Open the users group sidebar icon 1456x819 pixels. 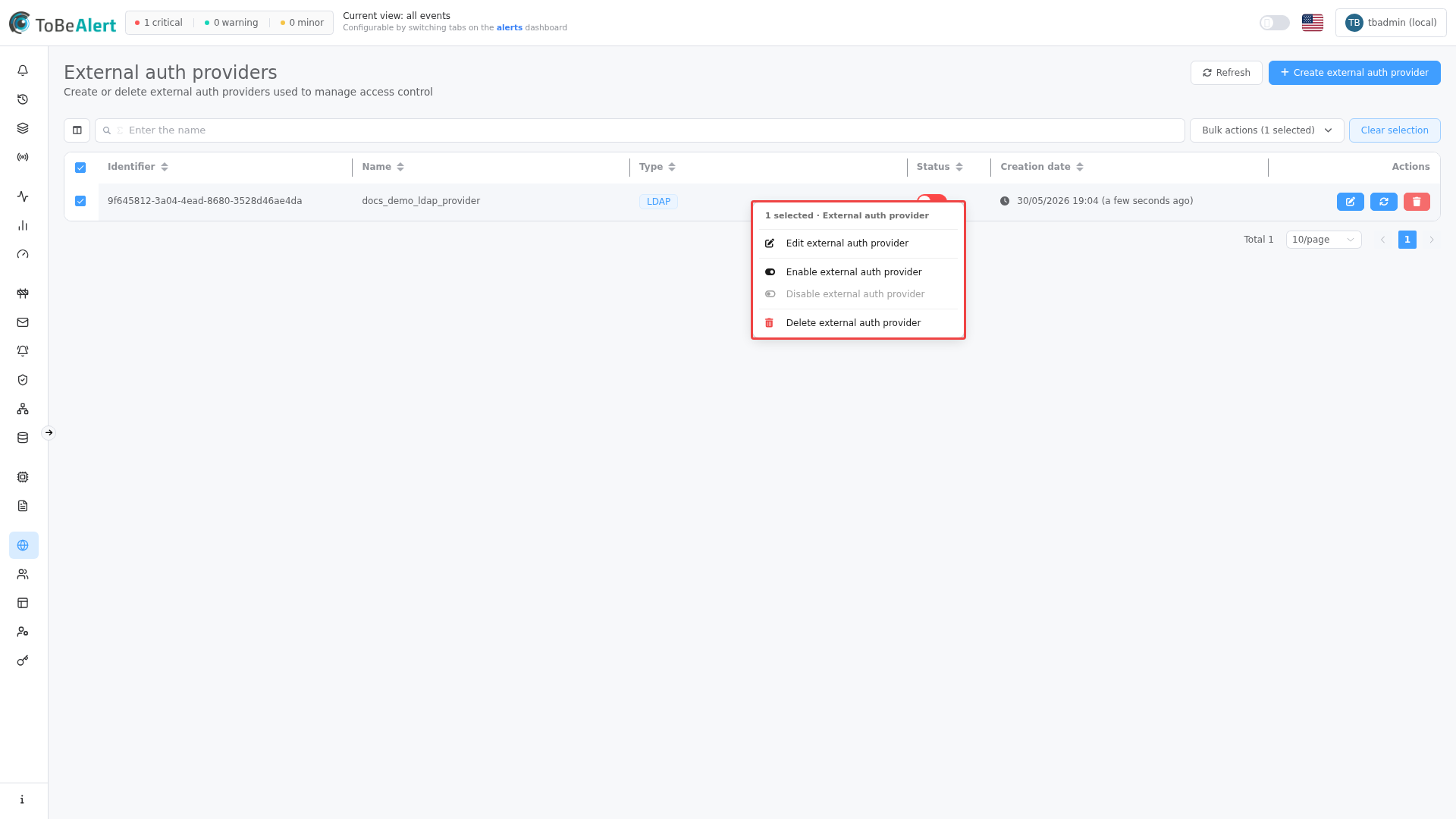23,574
